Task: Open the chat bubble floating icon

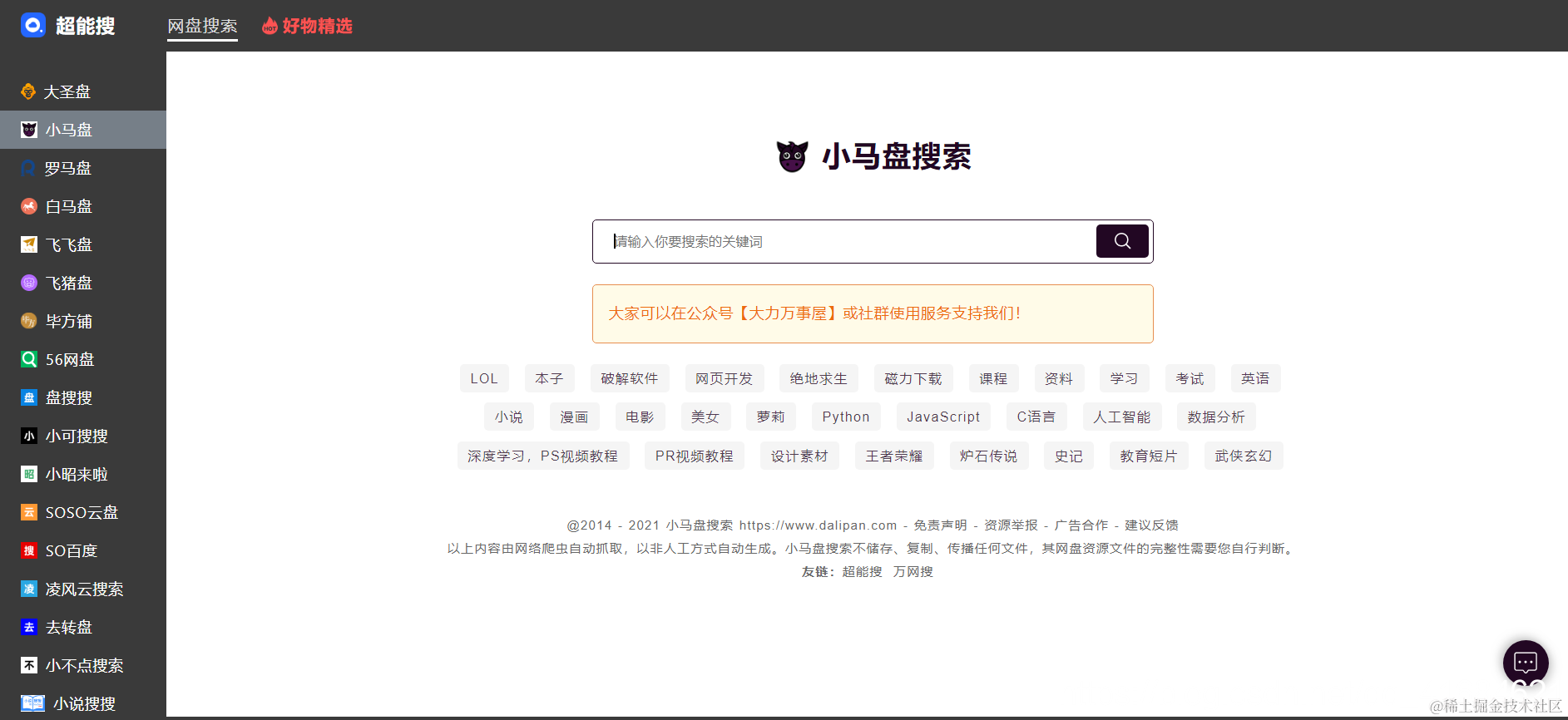Action: point(1526,663)
